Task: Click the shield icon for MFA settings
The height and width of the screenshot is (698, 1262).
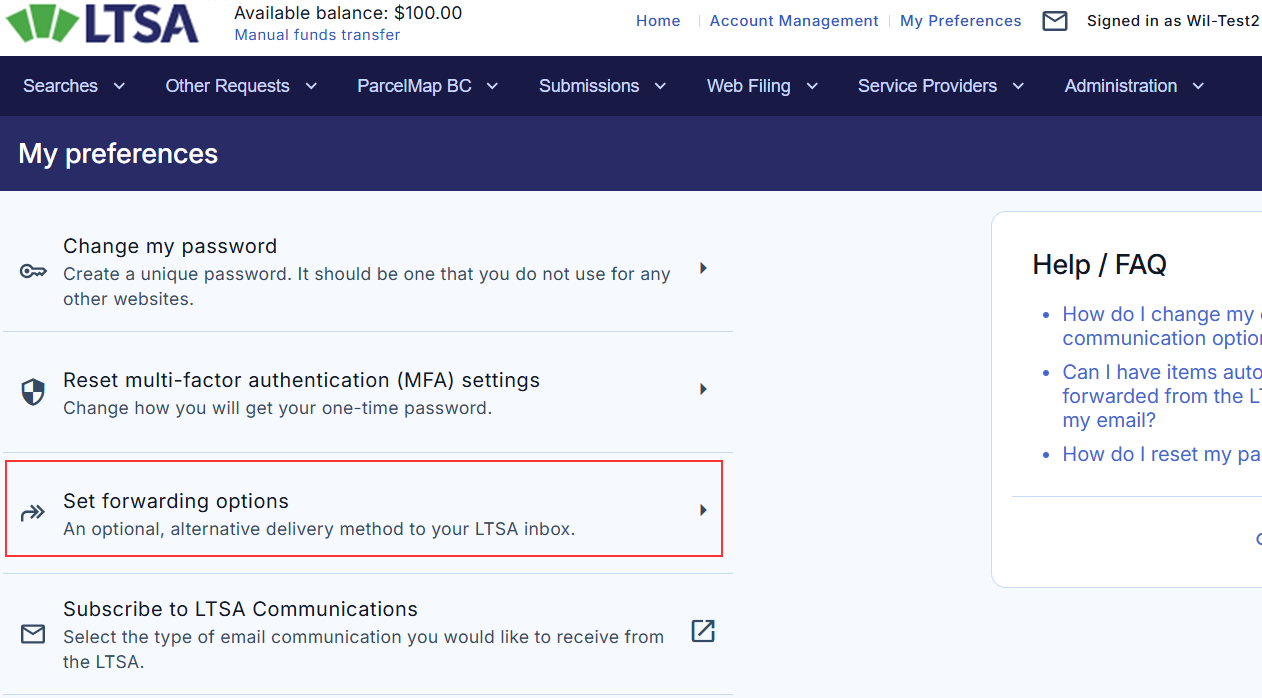Action: 33,392
